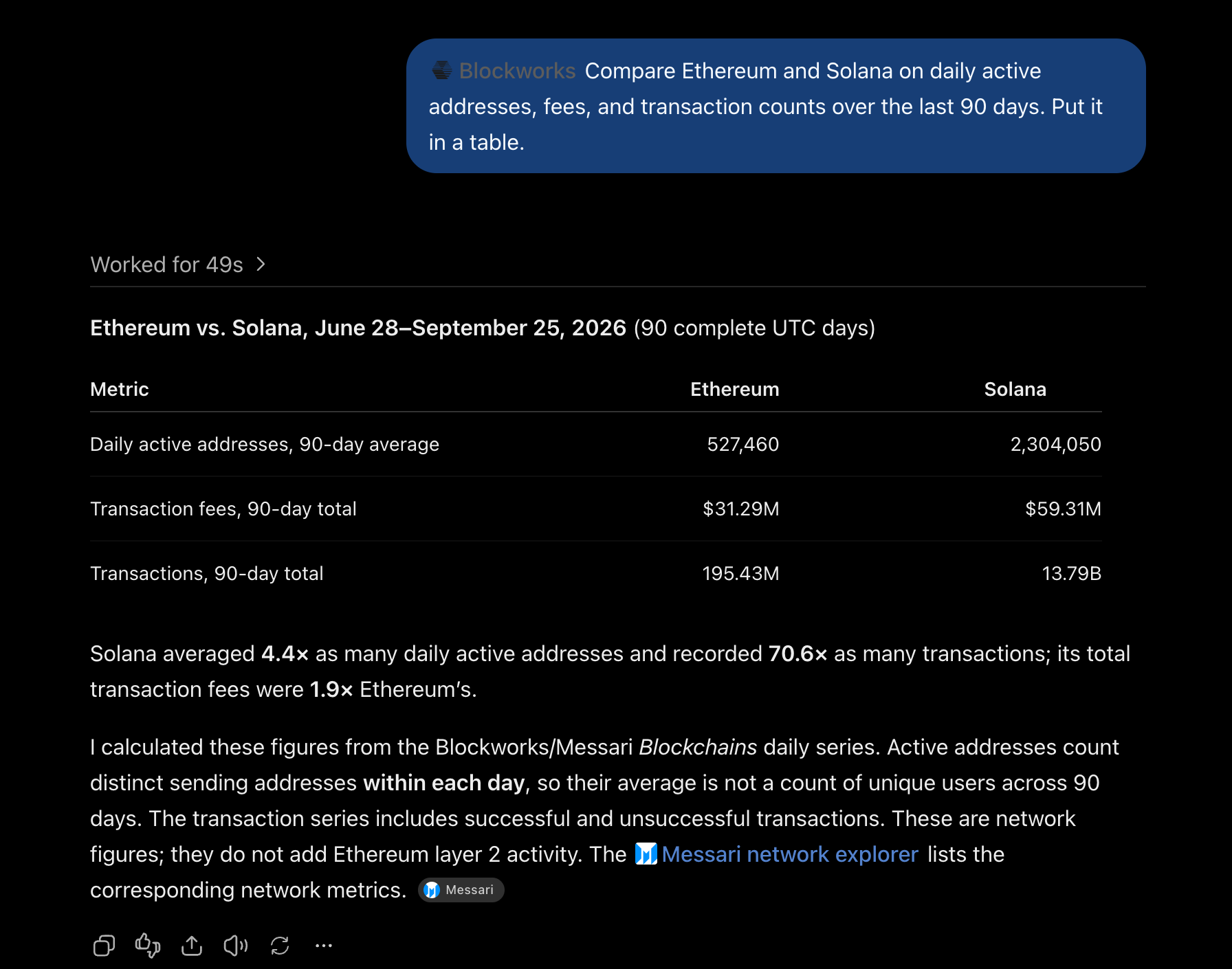Click the bold '70.6×' multiplier
Image resolution: width=1232 pixels, height=969 pixels.
[797, 654]
